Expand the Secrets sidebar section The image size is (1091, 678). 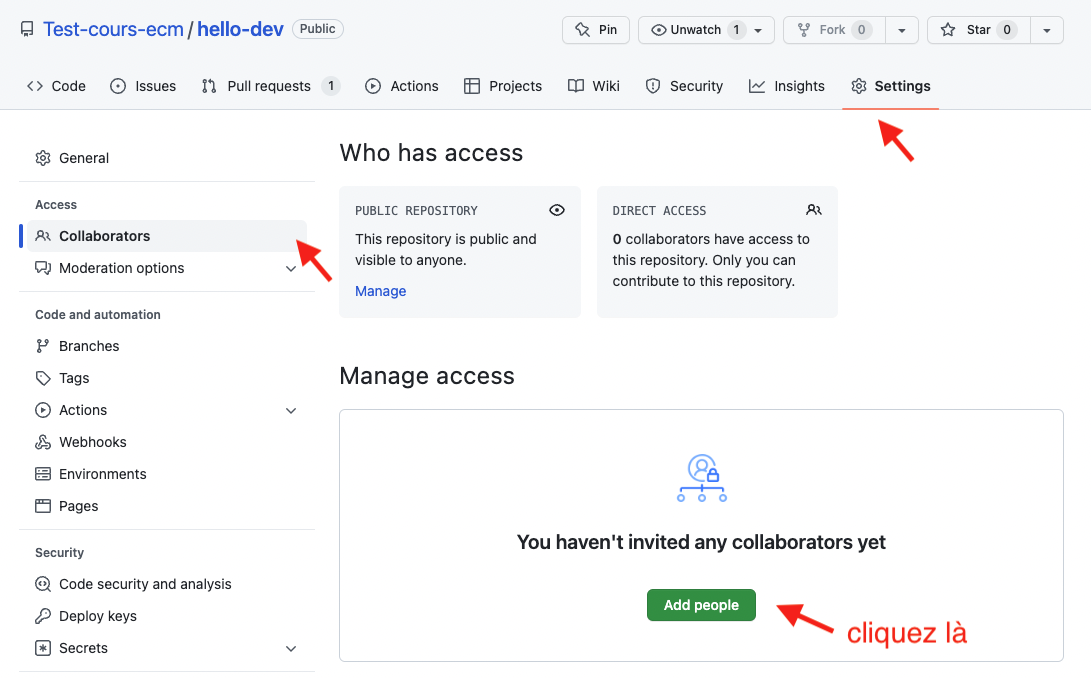291,648
